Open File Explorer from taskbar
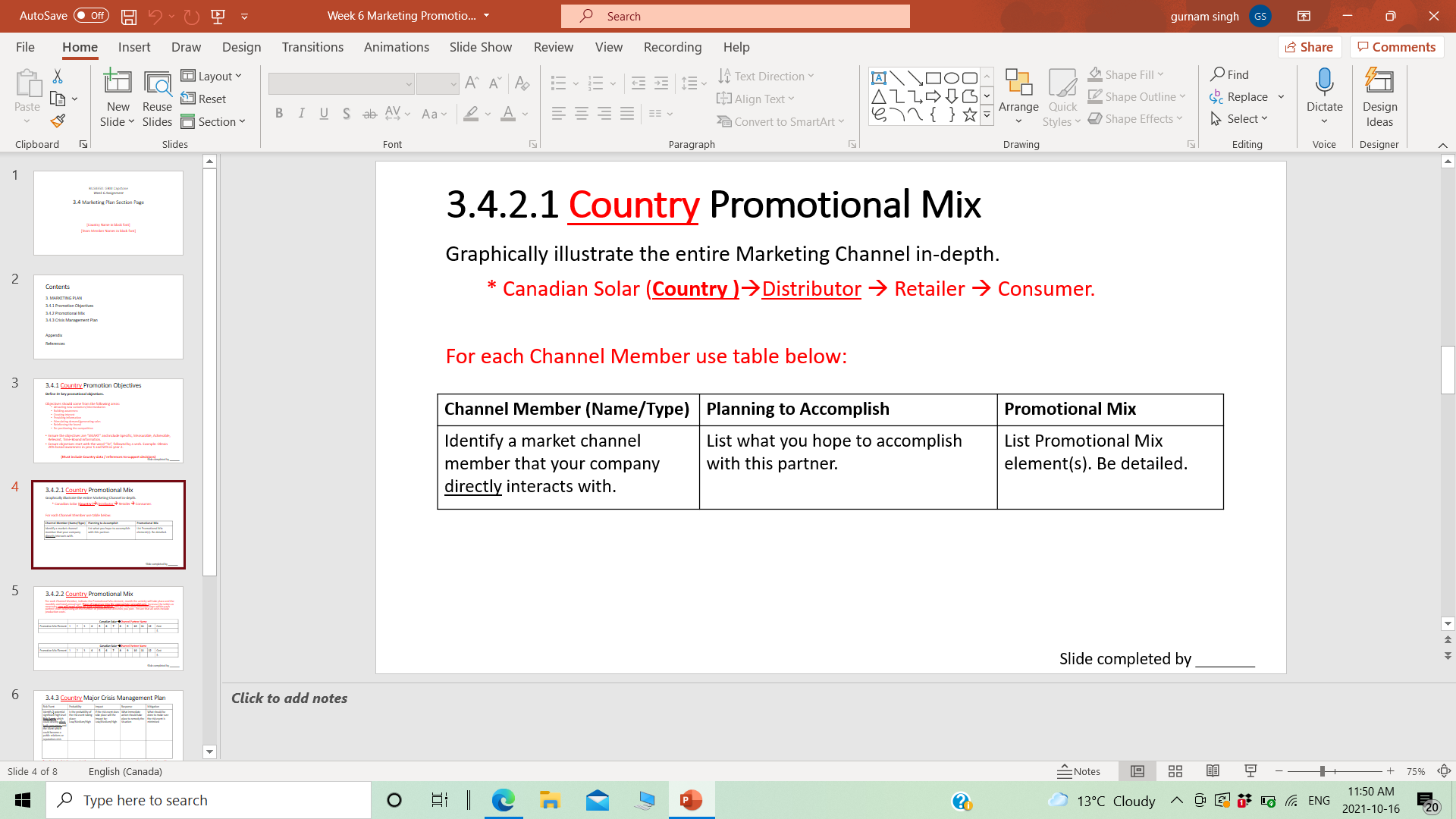The image size is (1456, 819). click(550, 800)
